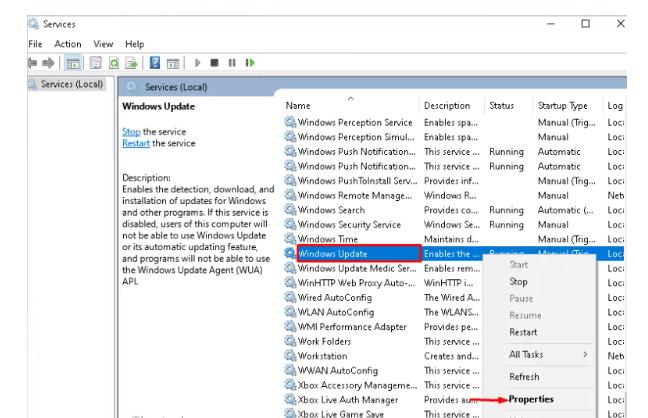Click the gear icon beside Windows Search
This screenshot has width=648, height=418.
pyautogui.click(x=290, y=210)
